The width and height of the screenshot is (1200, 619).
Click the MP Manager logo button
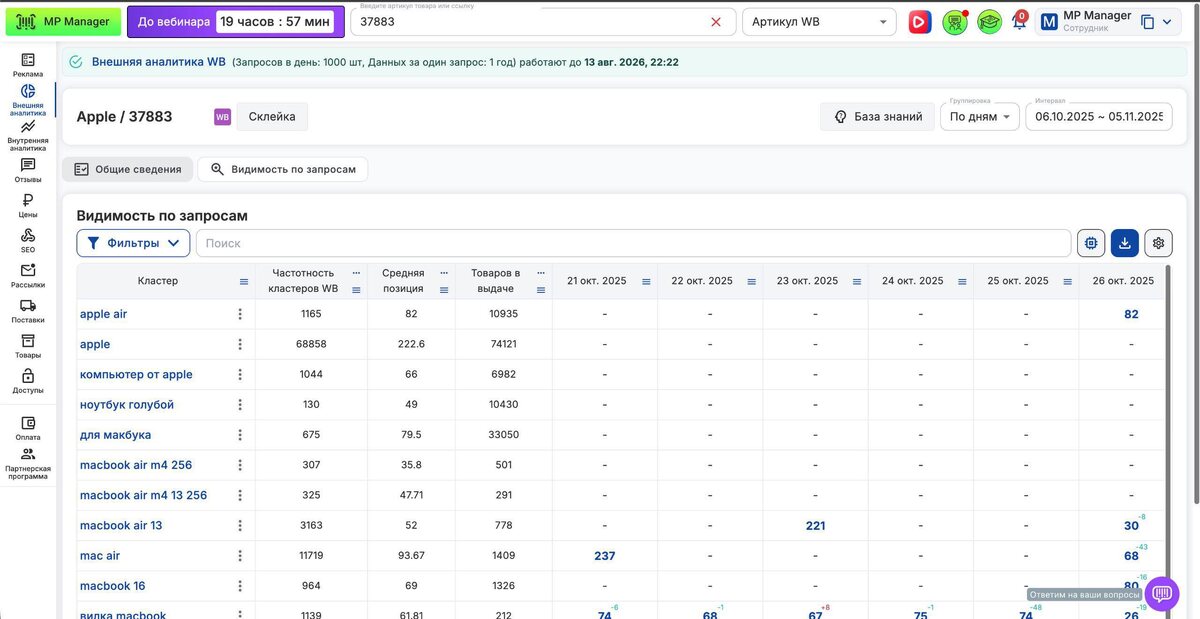click(63, 22)
